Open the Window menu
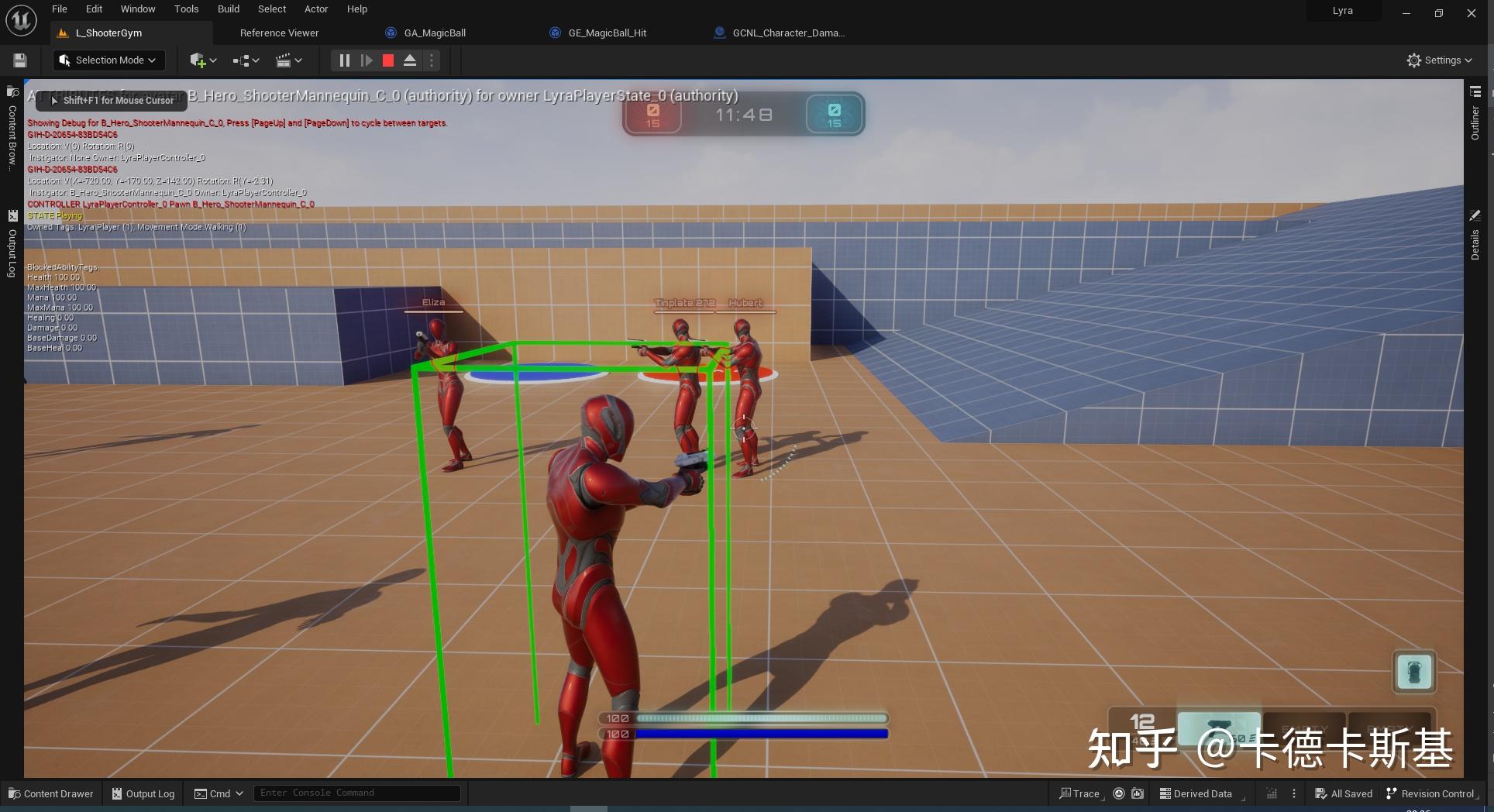Screen dimensions: 1494x812 coord(138,9)
